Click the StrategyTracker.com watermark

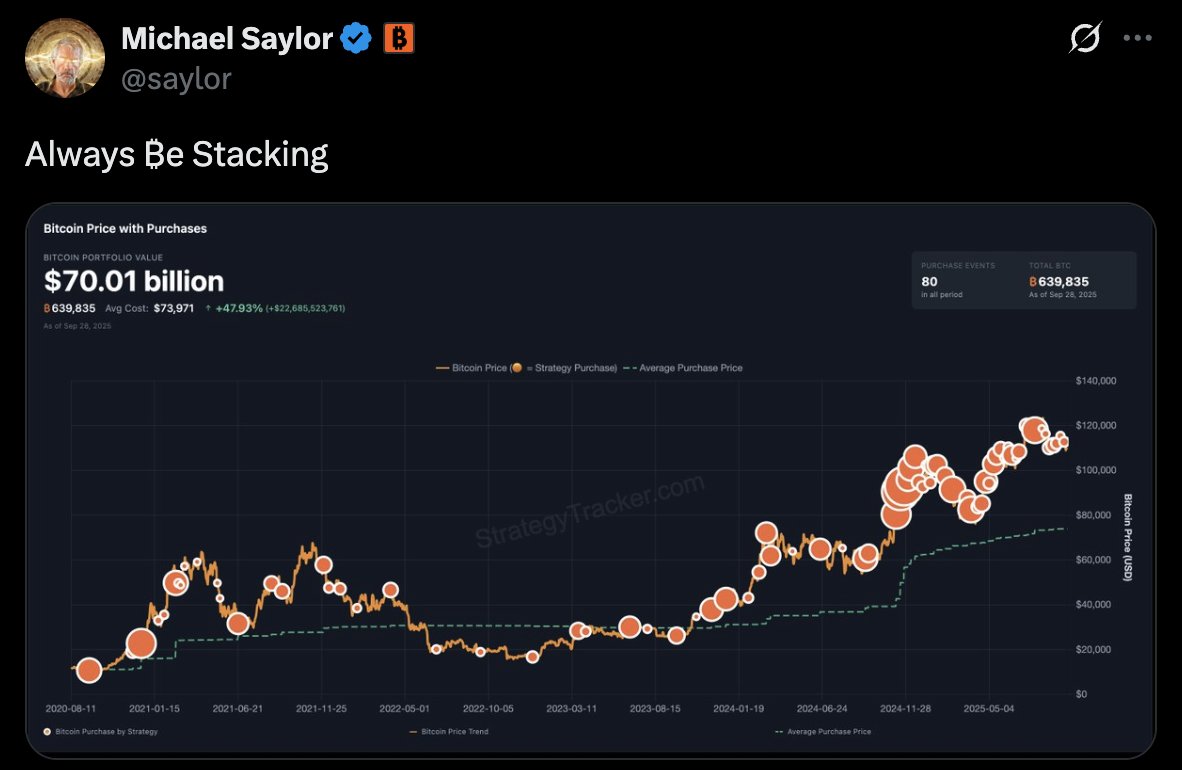[x=590, y=512]
